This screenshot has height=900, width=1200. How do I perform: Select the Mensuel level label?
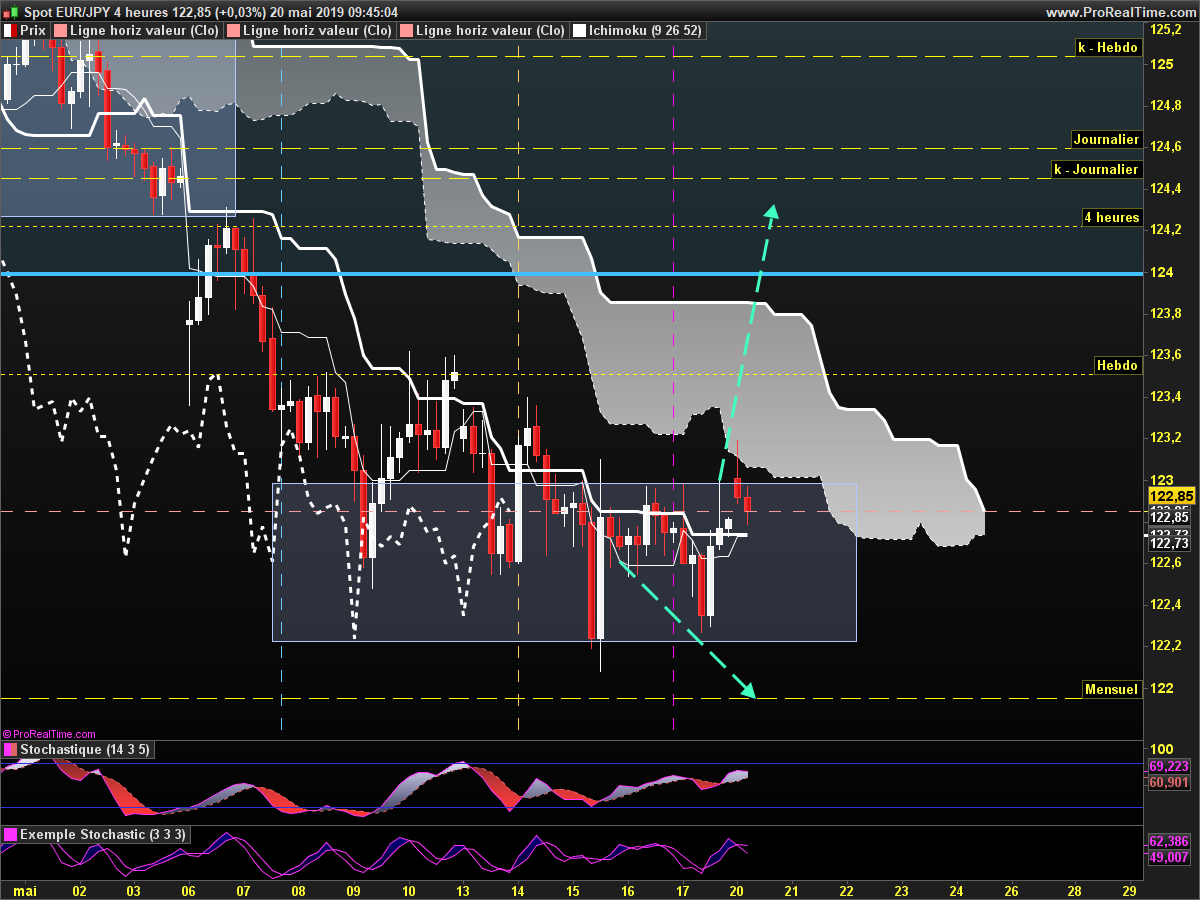1112,689
